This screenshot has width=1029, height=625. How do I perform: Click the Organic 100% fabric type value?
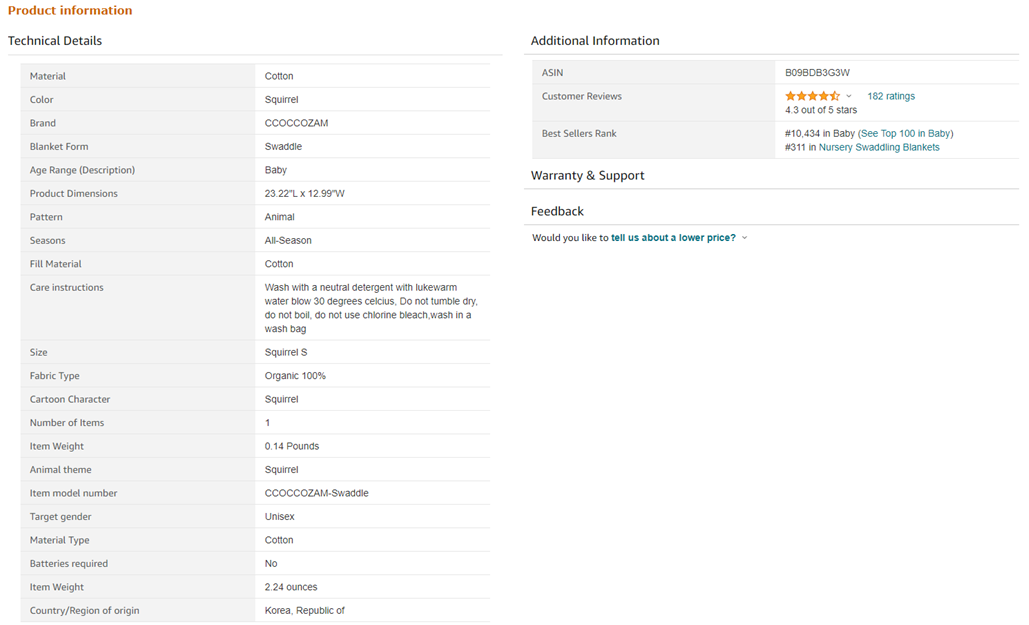click(295, 376)
